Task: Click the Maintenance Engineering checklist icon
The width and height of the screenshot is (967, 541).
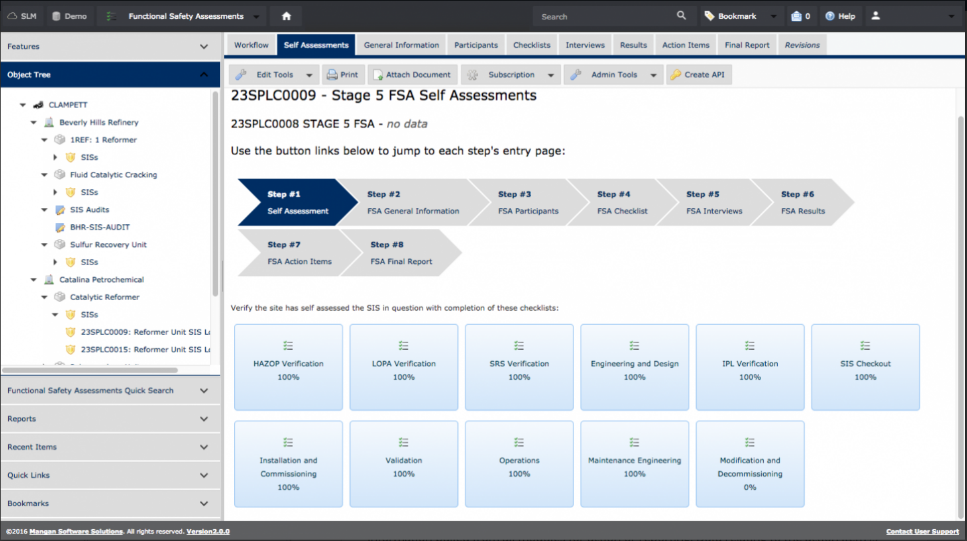Action: coord(634,442)
